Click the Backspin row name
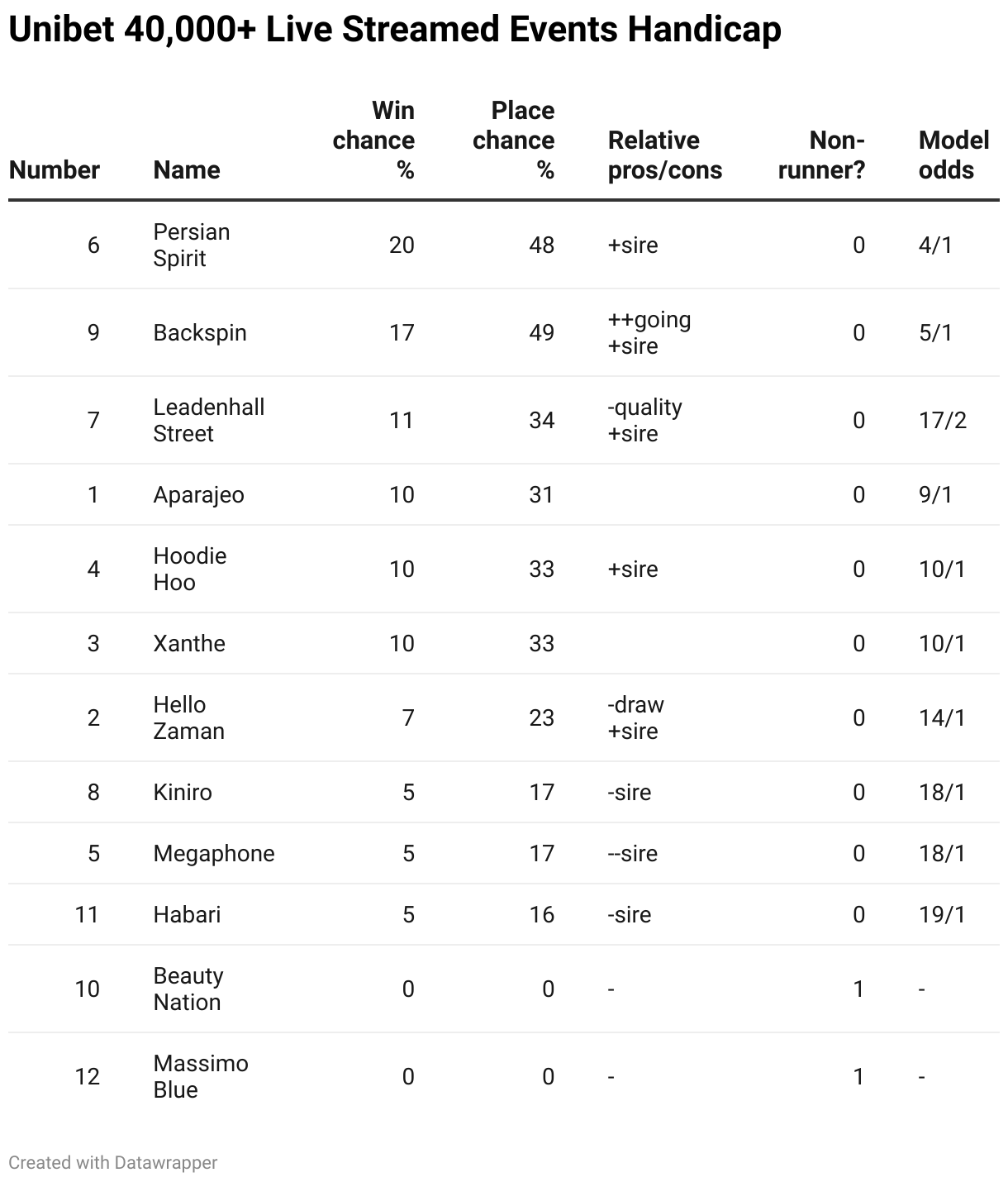 200,333
